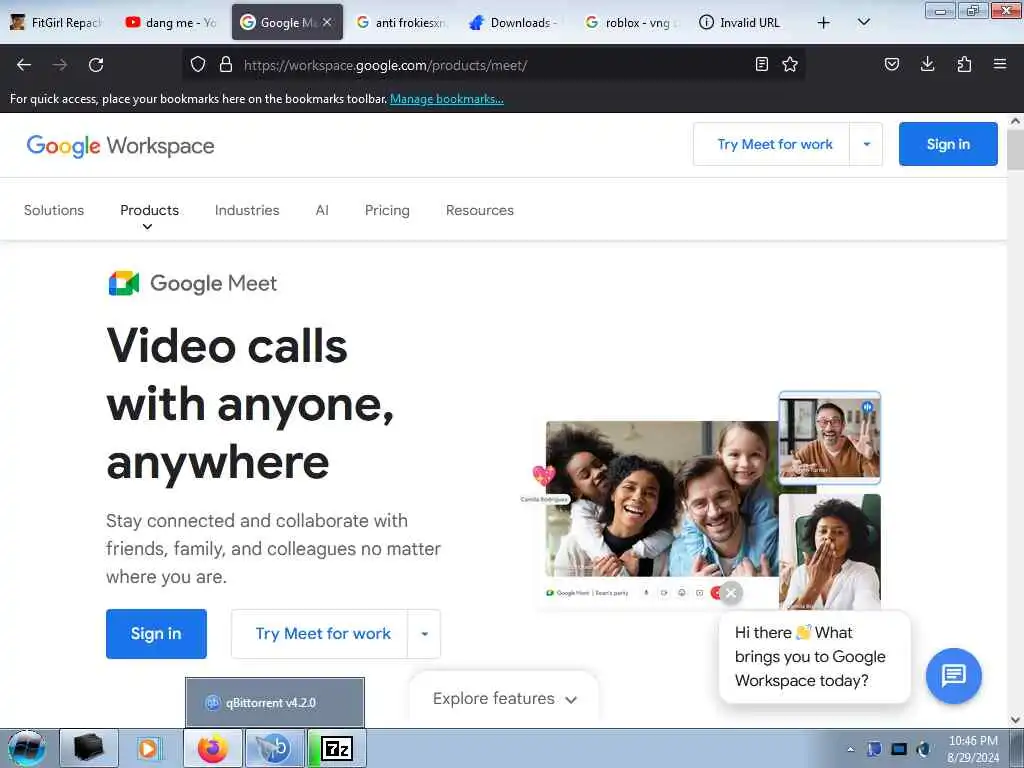This screenshot has height=768, width=1024.
Task: Switch to the FitGirl Repacks tab
Action: [57, 22]
